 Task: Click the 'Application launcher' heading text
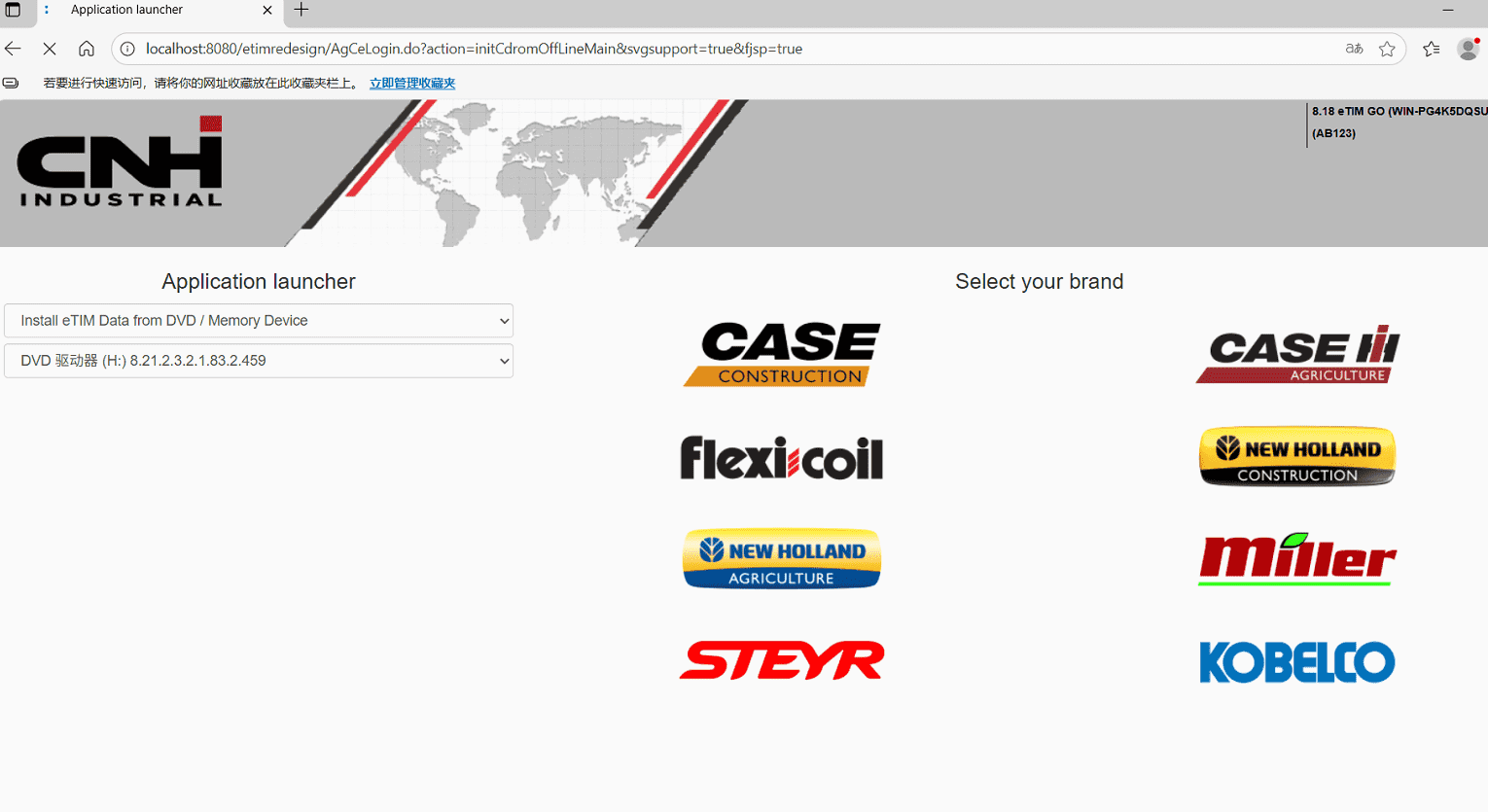(259, 282)
